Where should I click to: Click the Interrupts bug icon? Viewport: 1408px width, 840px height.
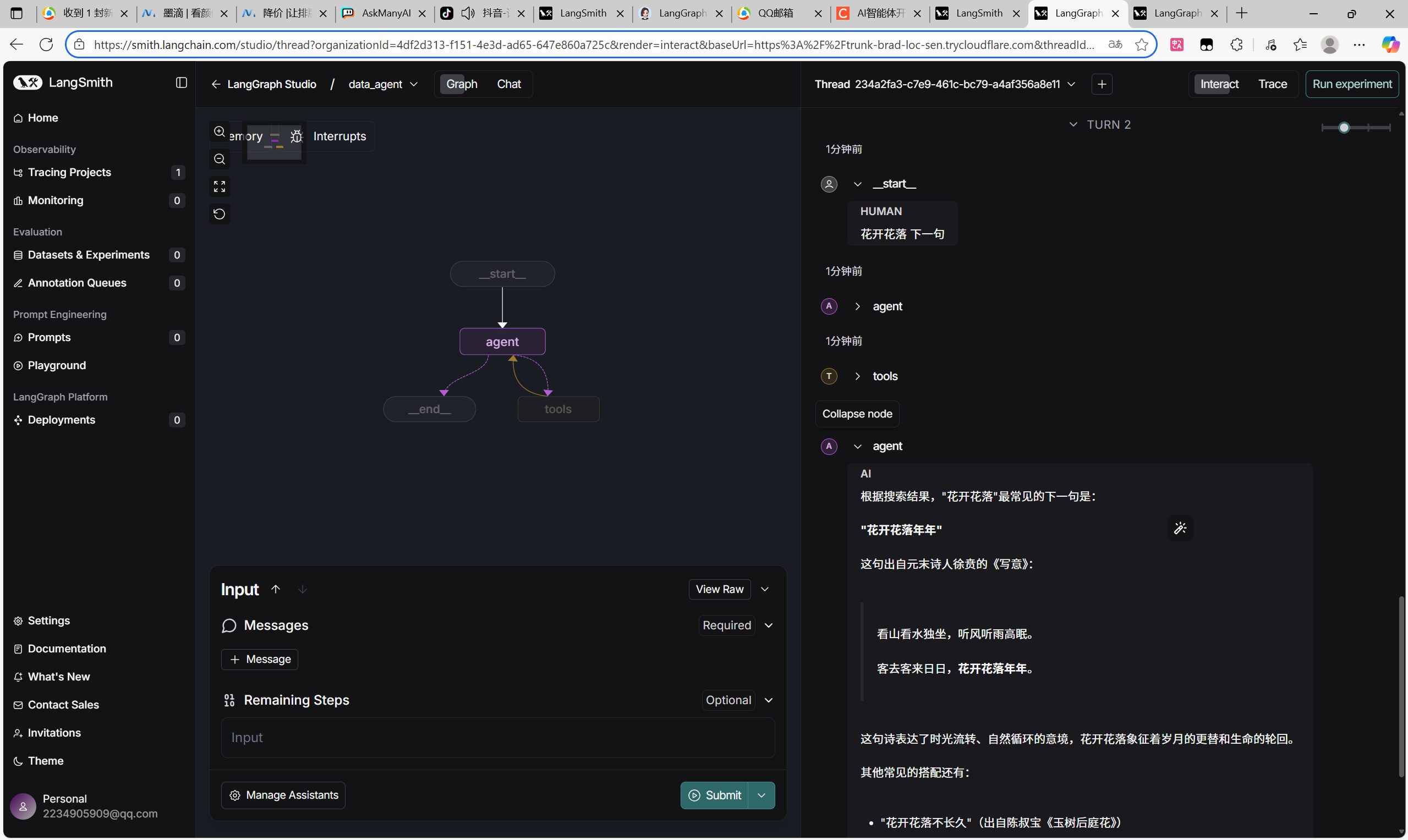296,136
